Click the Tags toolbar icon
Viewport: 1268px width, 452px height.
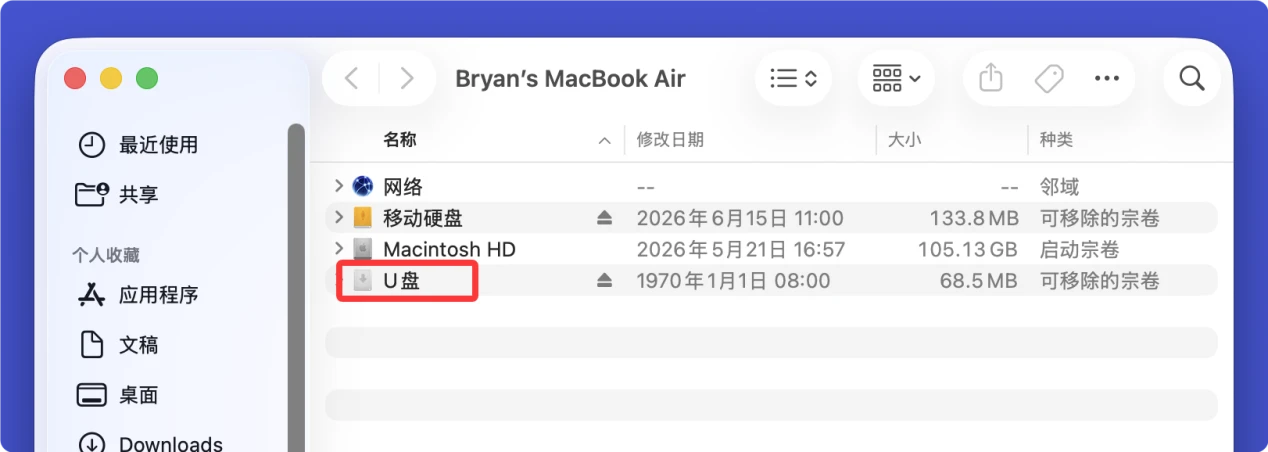click(x=1049, y=78)
